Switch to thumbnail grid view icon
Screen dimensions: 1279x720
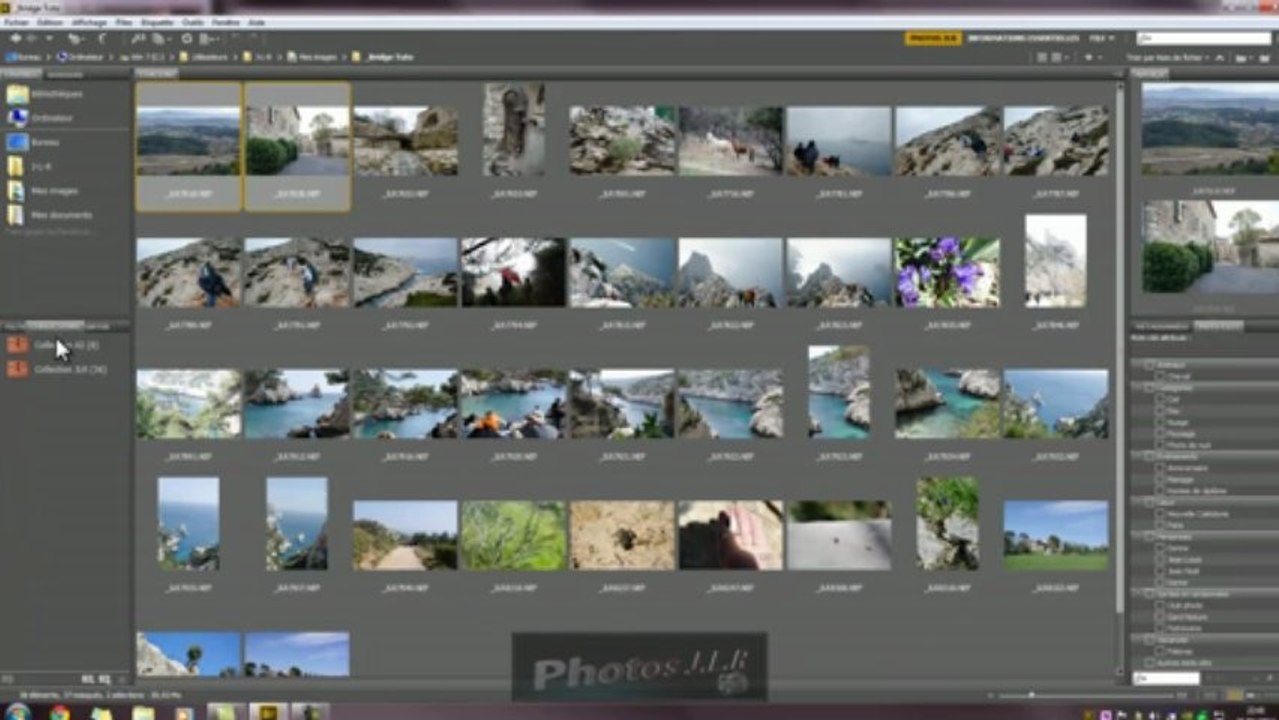[x=1234, y=695]
